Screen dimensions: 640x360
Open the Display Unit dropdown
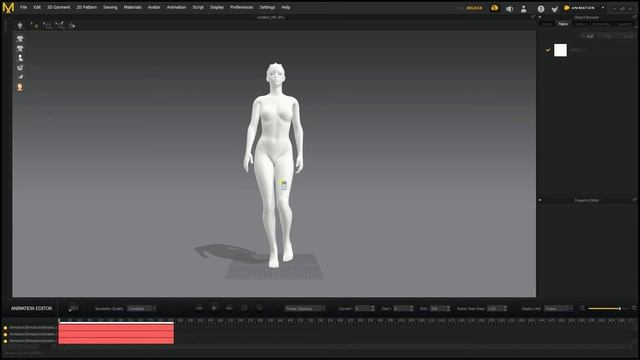point(559,309)
